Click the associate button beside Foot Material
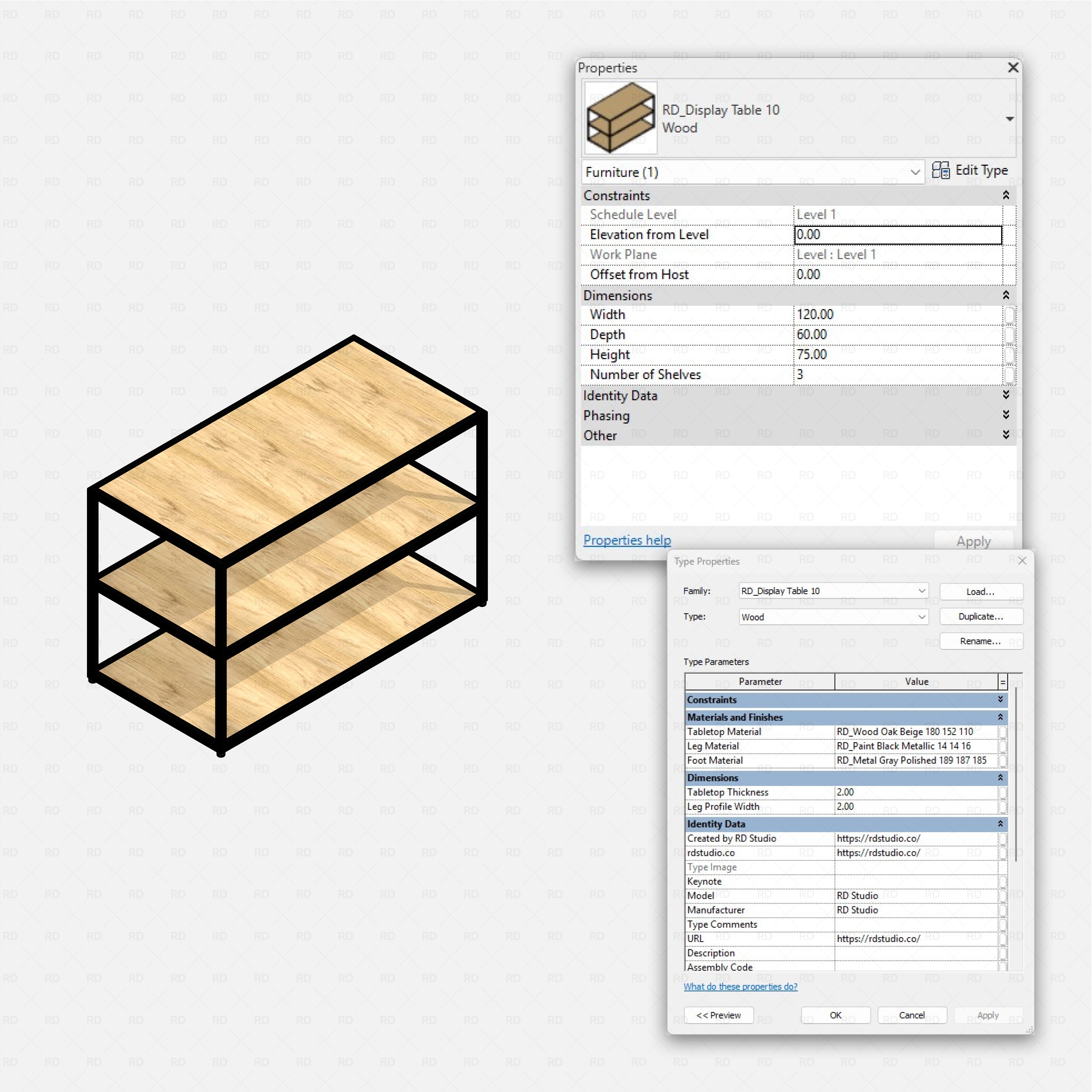The width and height of the screenshot is (1092, 1092). 1003,761
